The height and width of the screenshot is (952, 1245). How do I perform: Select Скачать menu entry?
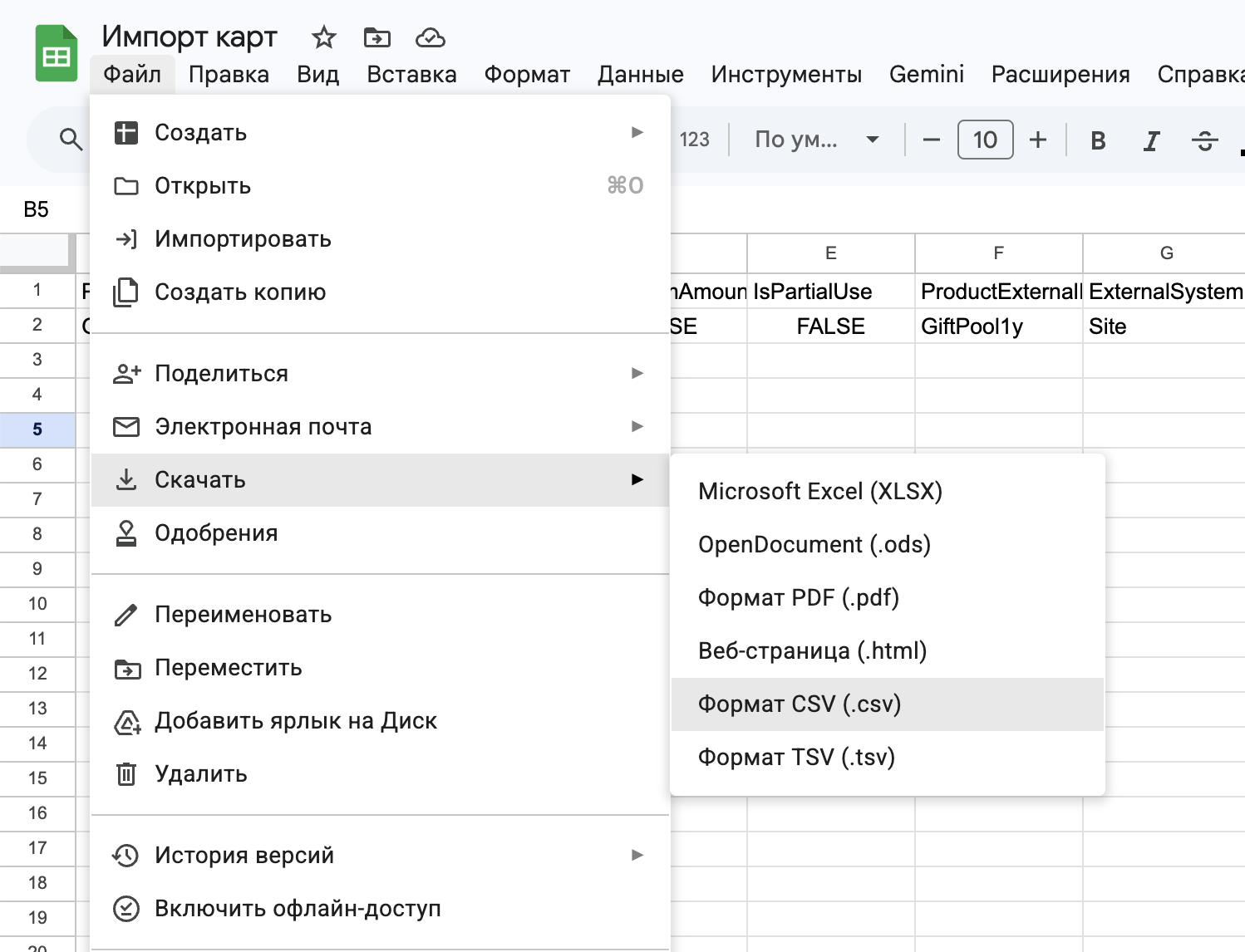pyautogui.click(x=380, y=480)
